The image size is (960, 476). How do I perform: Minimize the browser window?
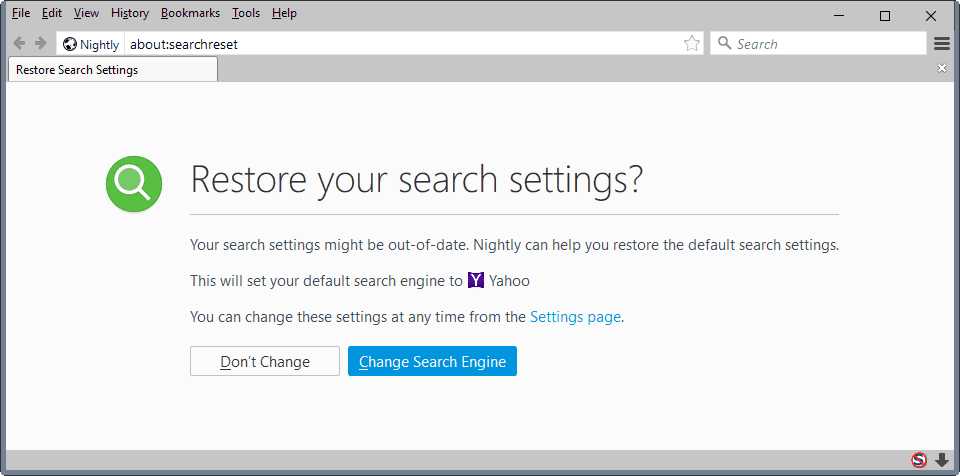pyautogui.click(x=838, y=16)
